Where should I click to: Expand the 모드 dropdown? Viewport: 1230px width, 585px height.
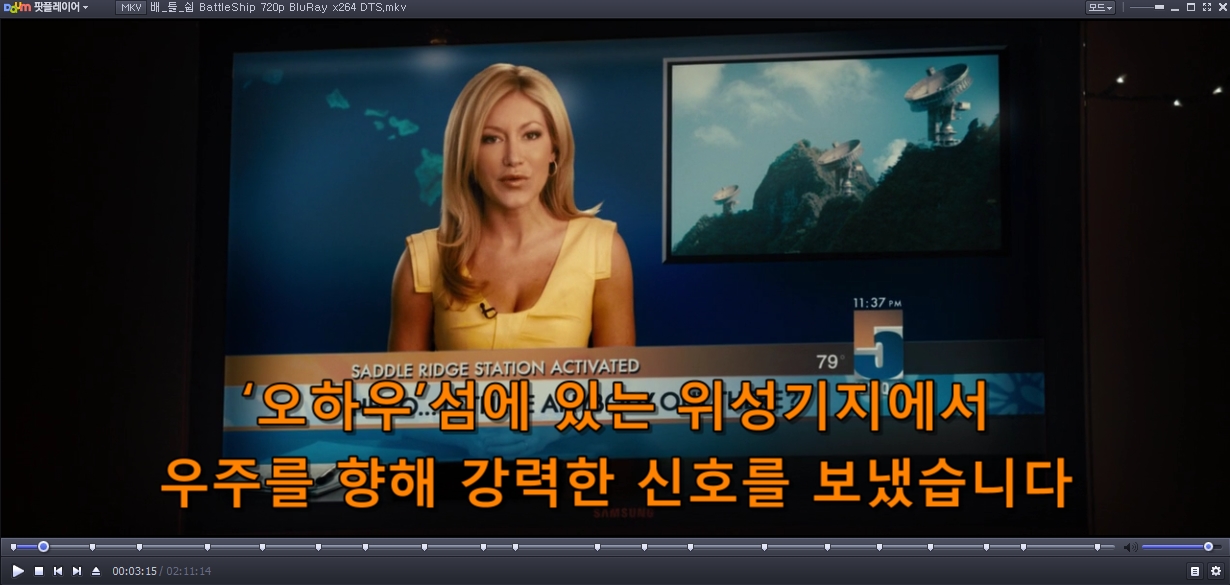click(x=1100, y=7)
